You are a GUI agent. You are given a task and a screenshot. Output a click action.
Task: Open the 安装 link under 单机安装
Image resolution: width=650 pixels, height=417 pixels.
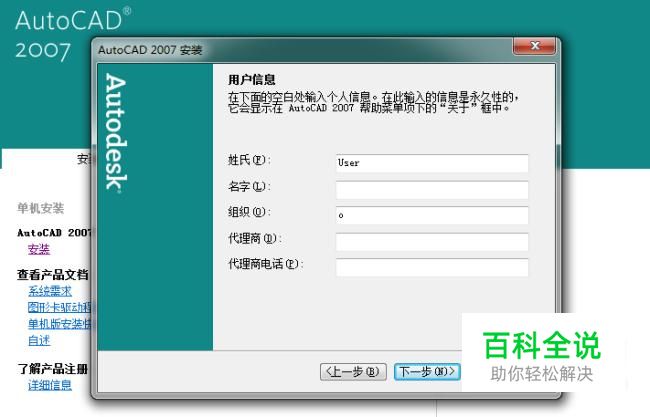[x=39, y=249]
